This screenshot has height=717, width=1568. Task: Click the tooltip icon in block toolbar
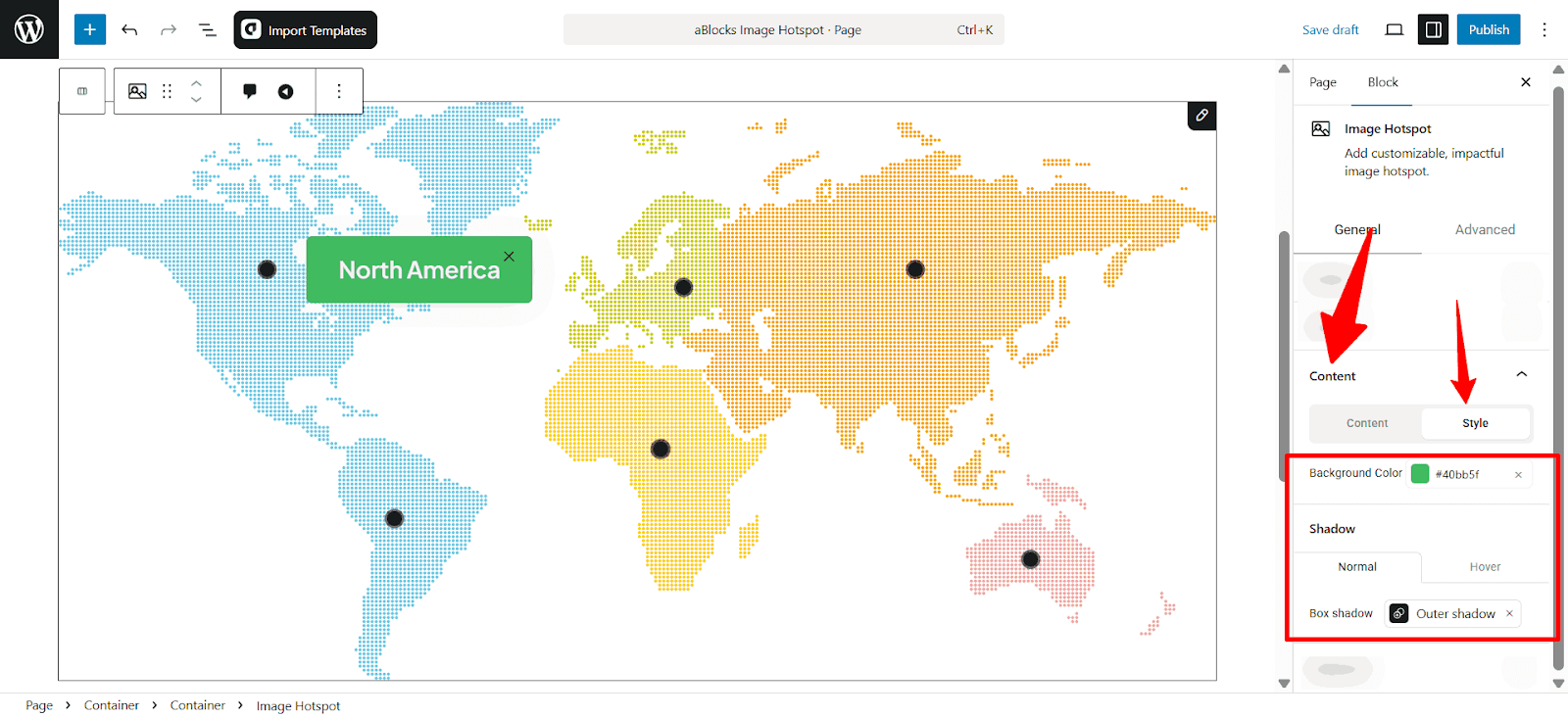pos(250,91)
